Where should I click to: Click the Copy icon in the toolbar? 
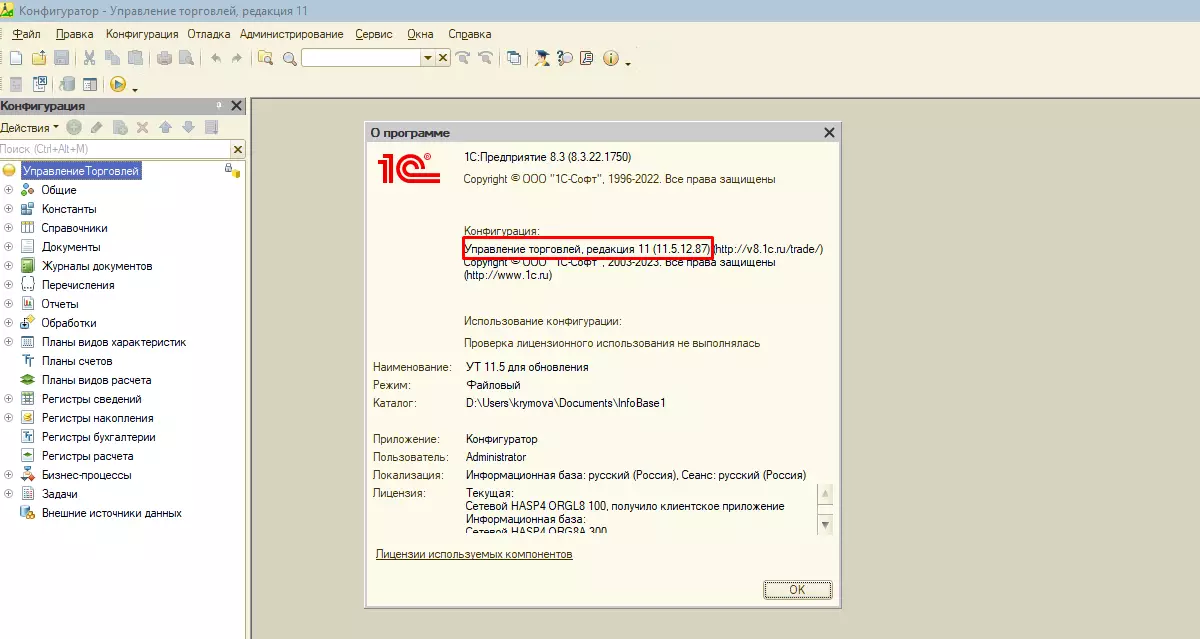112,58
